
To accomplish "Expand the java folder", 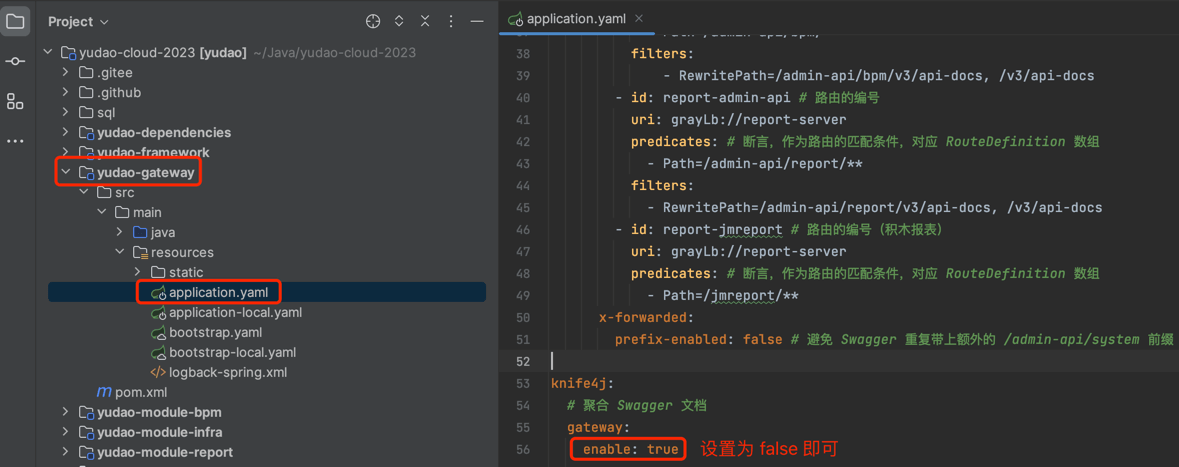I will 120,232.
